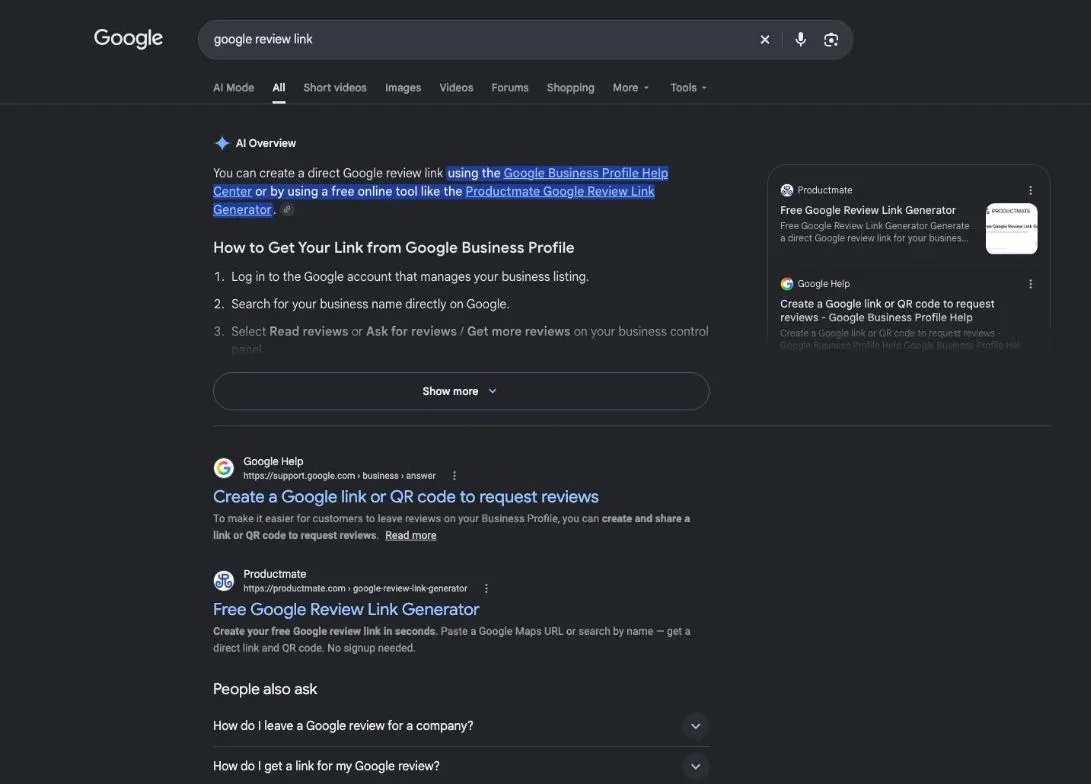Open Productmate Google Review Link Generator link

[x=559, y=191]
